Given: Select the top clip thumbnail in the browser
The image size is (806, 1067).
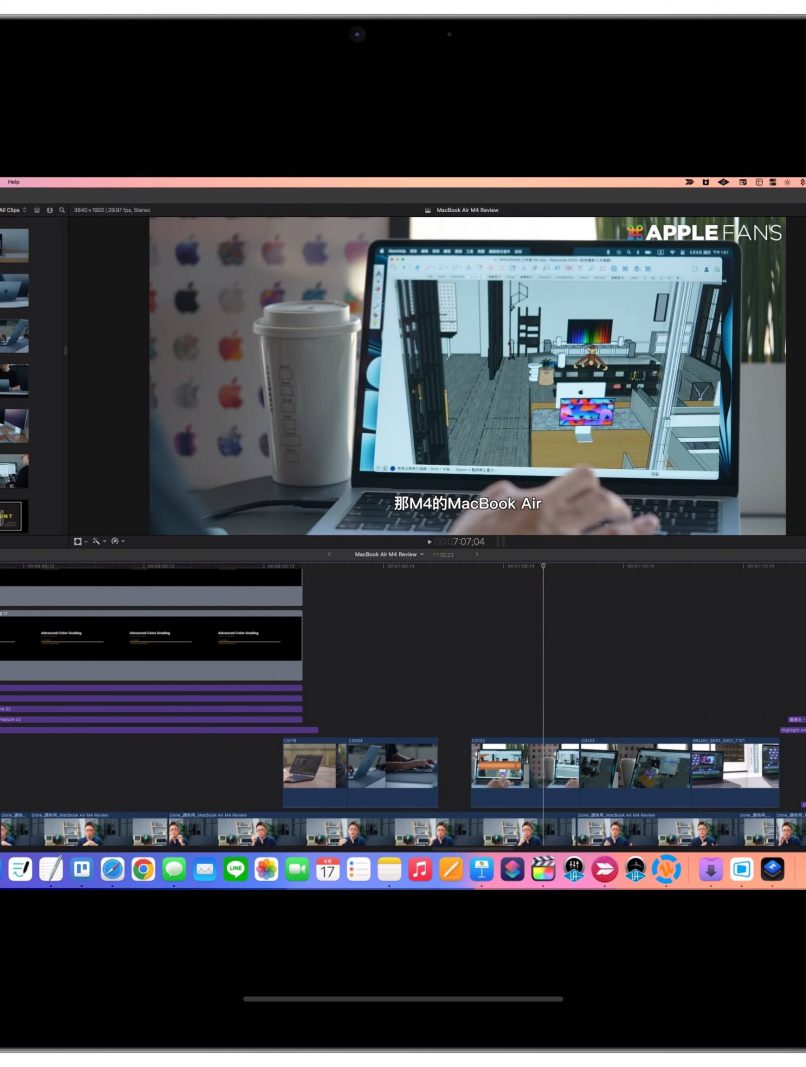Looking at the screenshot, I should [x=14, y=246].
